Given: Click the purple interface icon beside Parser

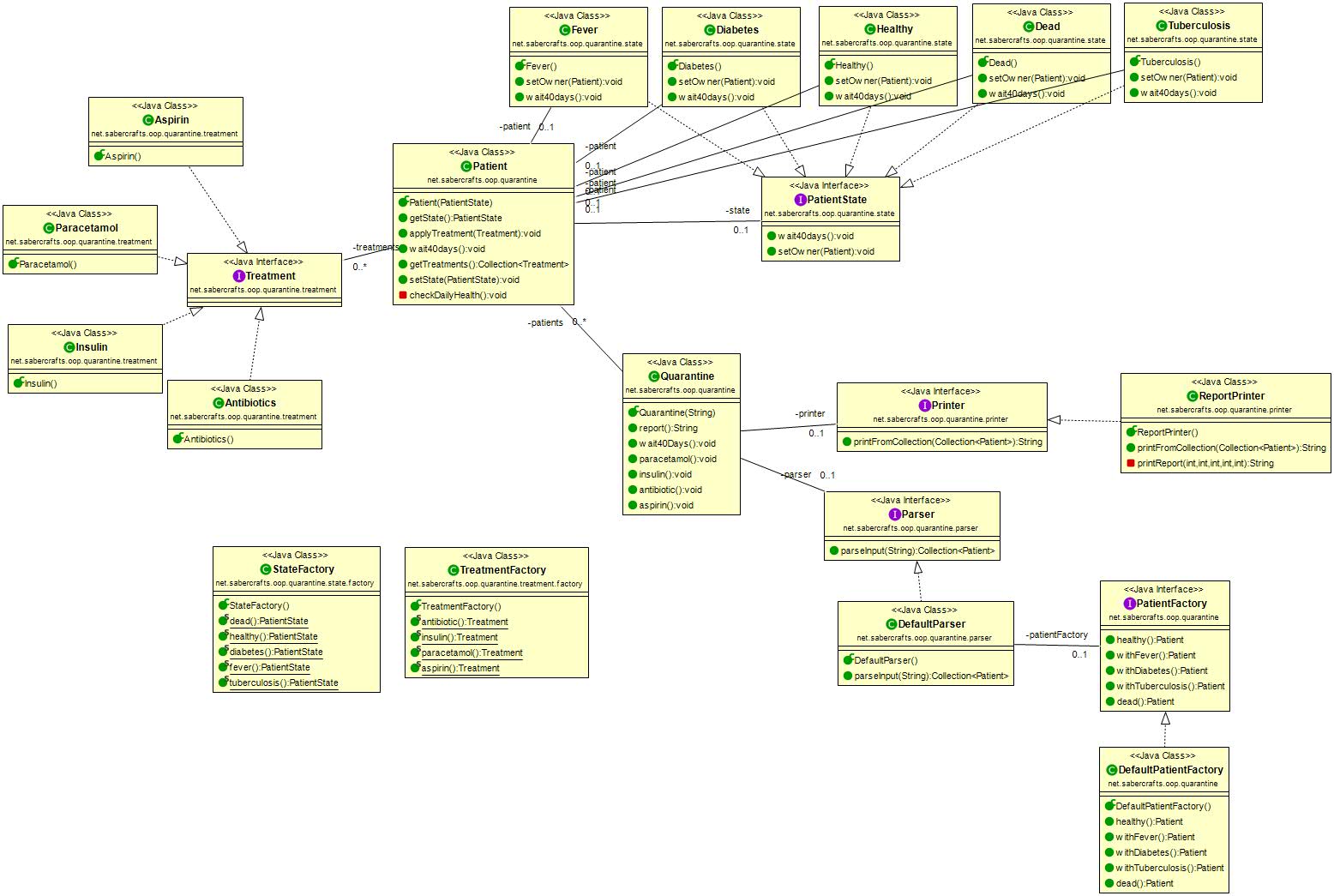Looking at the screenshot, I should [x=894, y=515].
